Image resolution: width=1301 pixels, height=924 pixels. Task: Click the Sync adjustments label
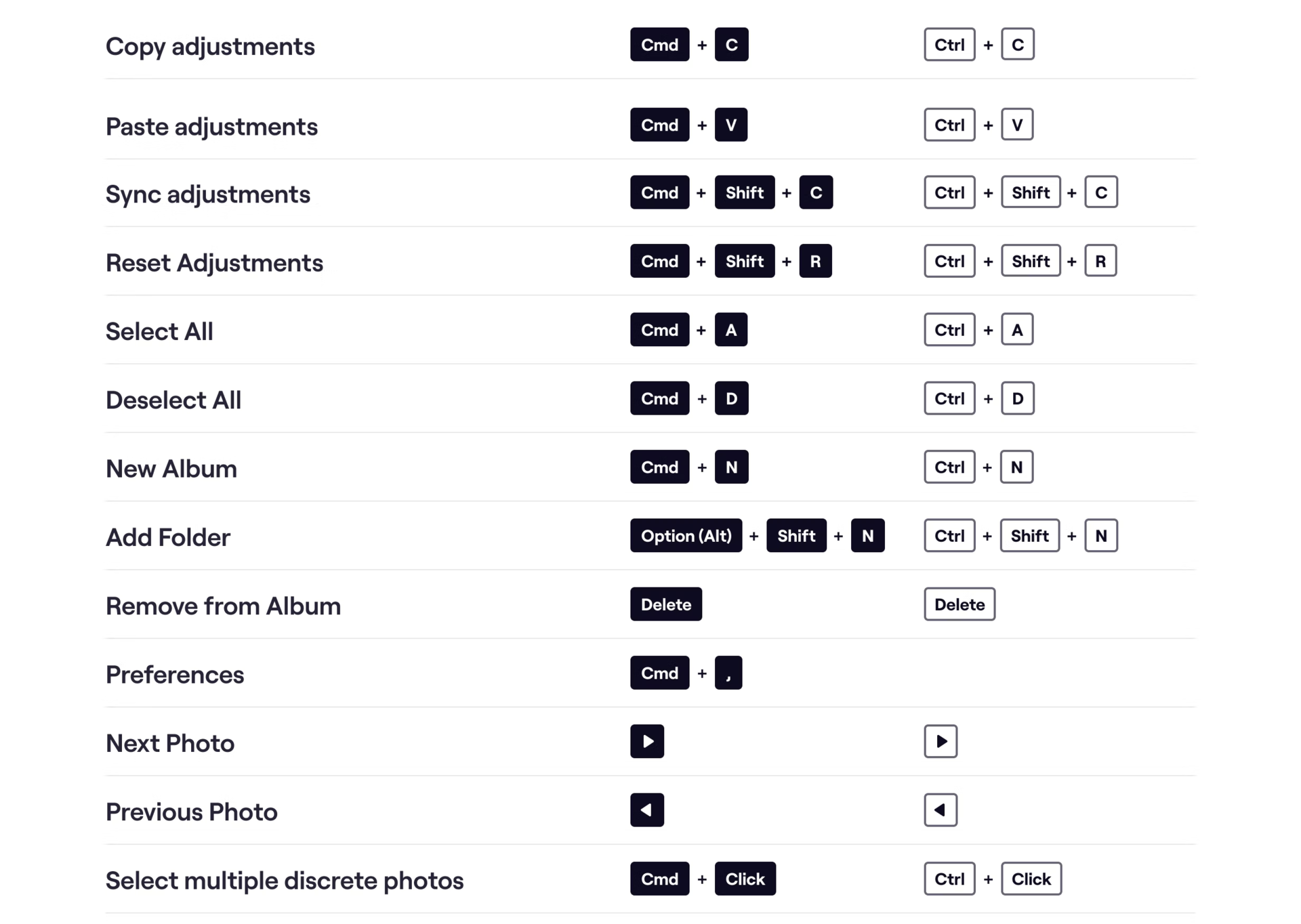click(208, 194)
